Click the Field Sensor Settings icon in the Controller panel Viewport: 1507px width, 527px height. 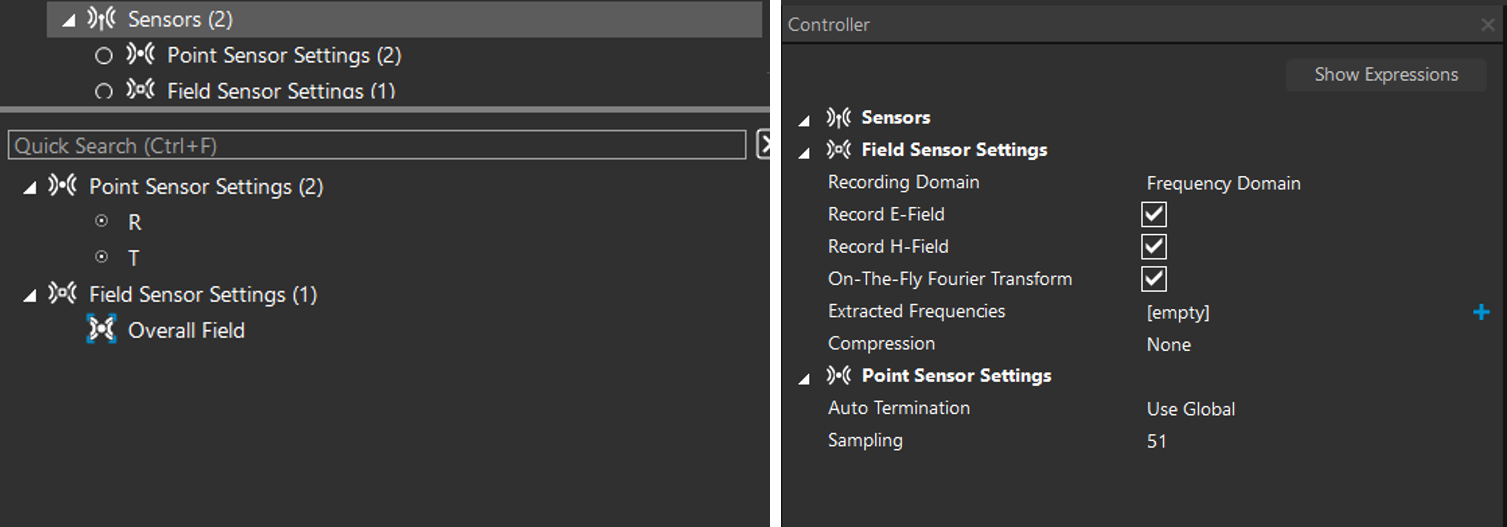click(839, 150)
